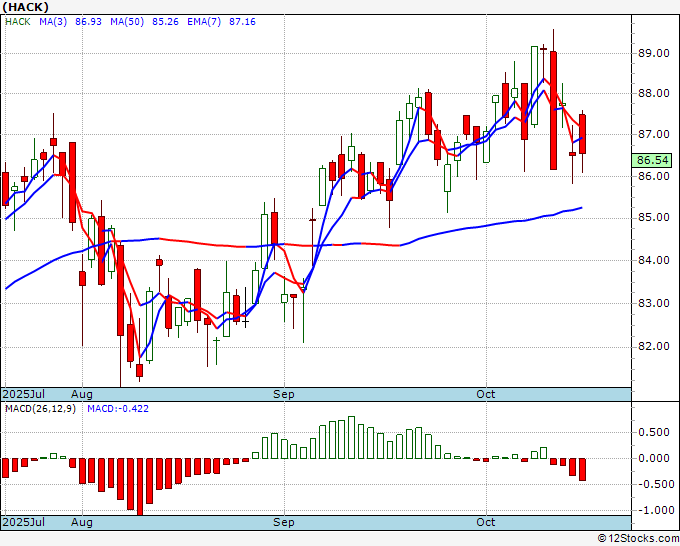Click the 82.00 price axis label

(x=653, y=346)
